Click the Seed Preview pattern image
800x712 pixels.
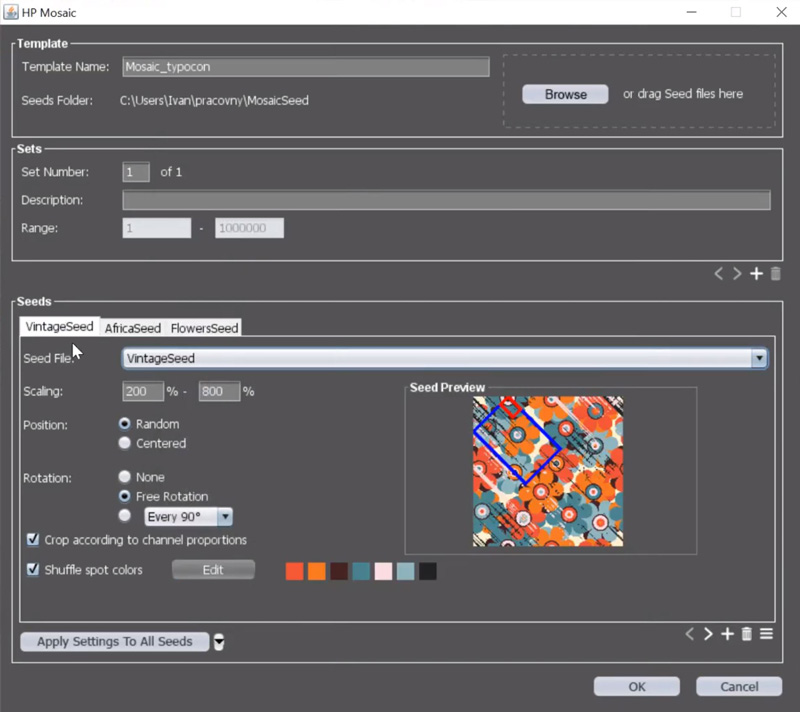point(548,471)
